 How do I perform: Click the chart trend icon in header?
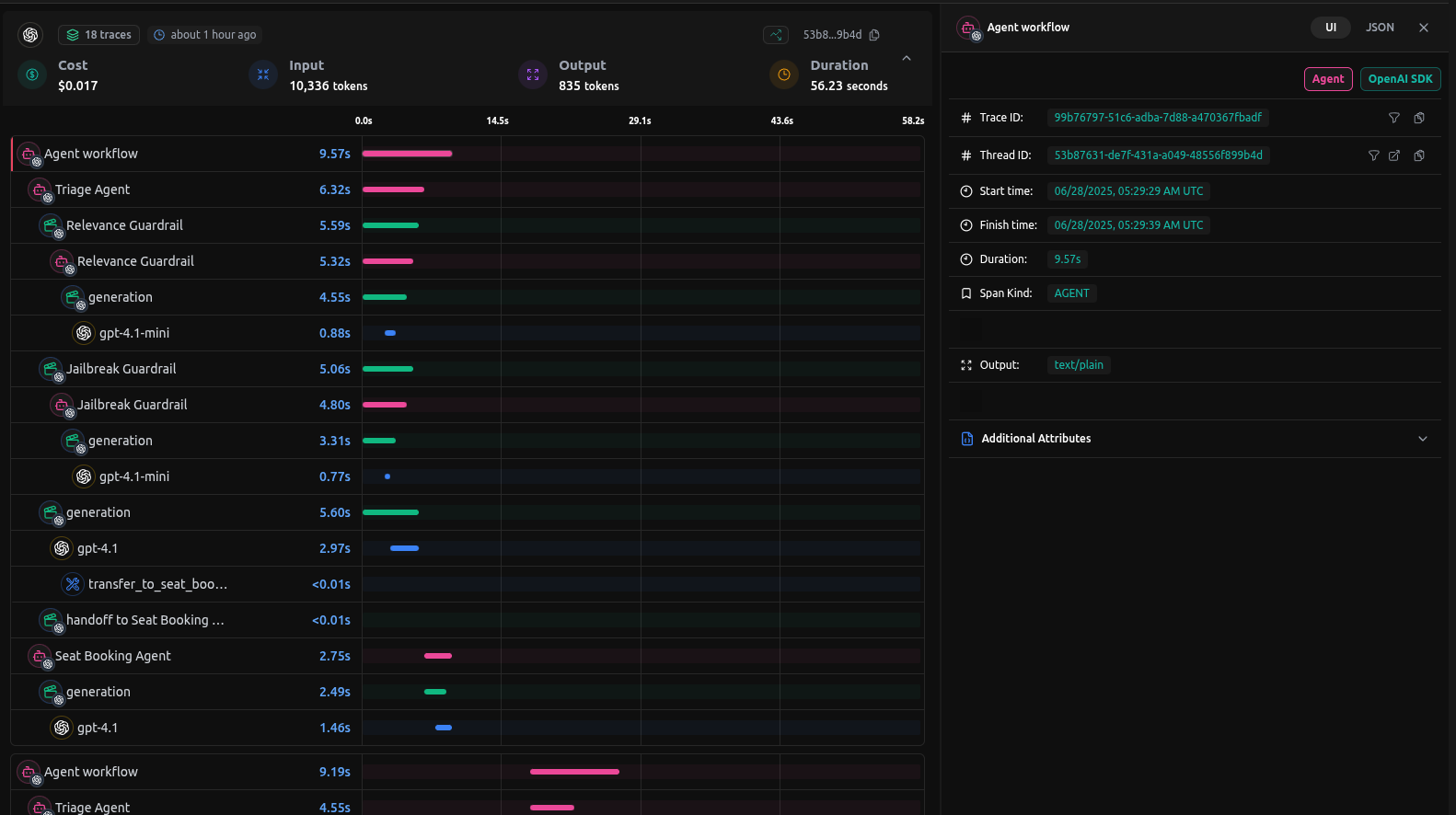click(775, 35)
